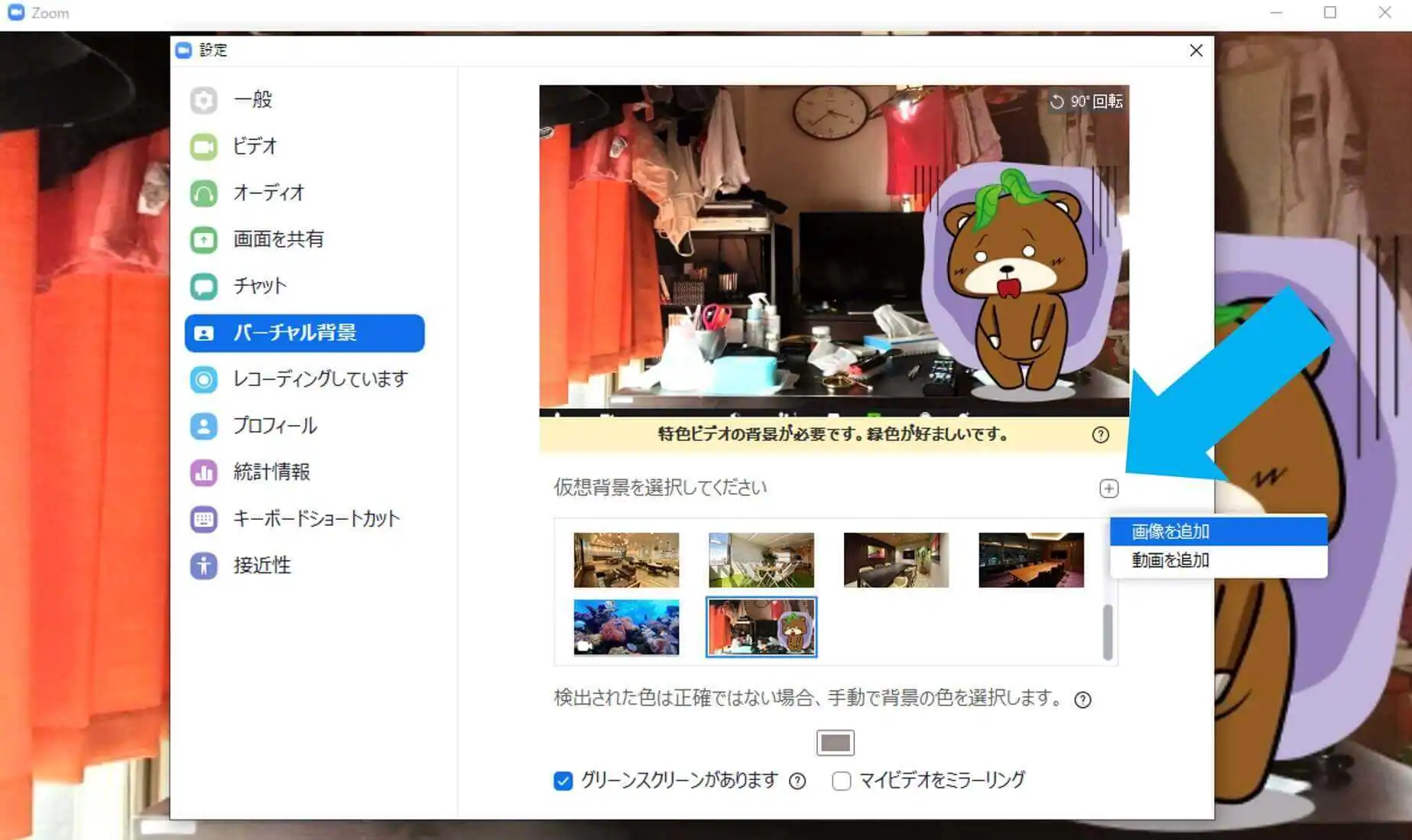
Task: Click 統計情報 label in sidebar
Action: click(x=271, y=472)
